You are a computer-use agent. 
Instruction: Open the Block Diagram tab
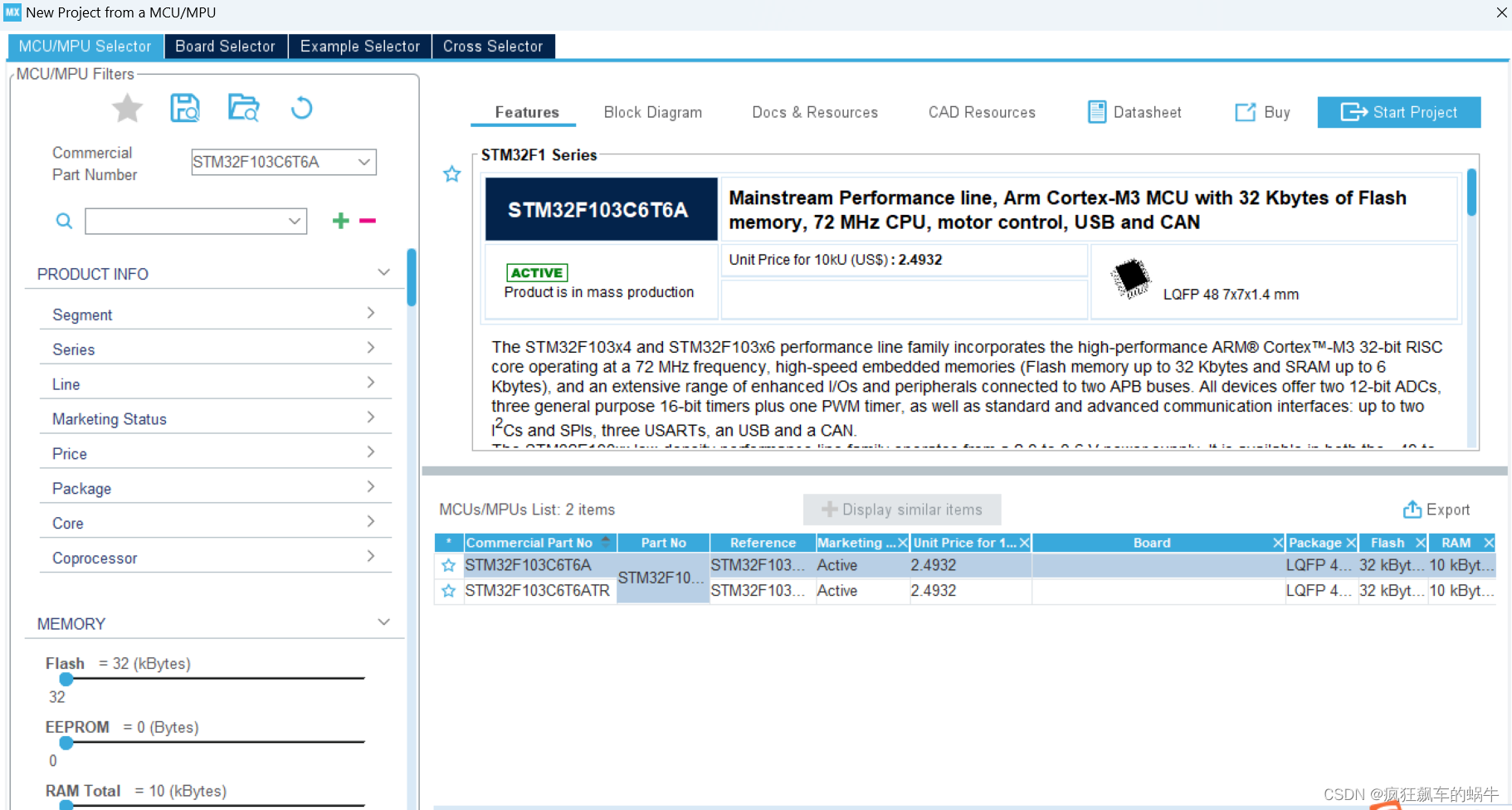point(653,112)
